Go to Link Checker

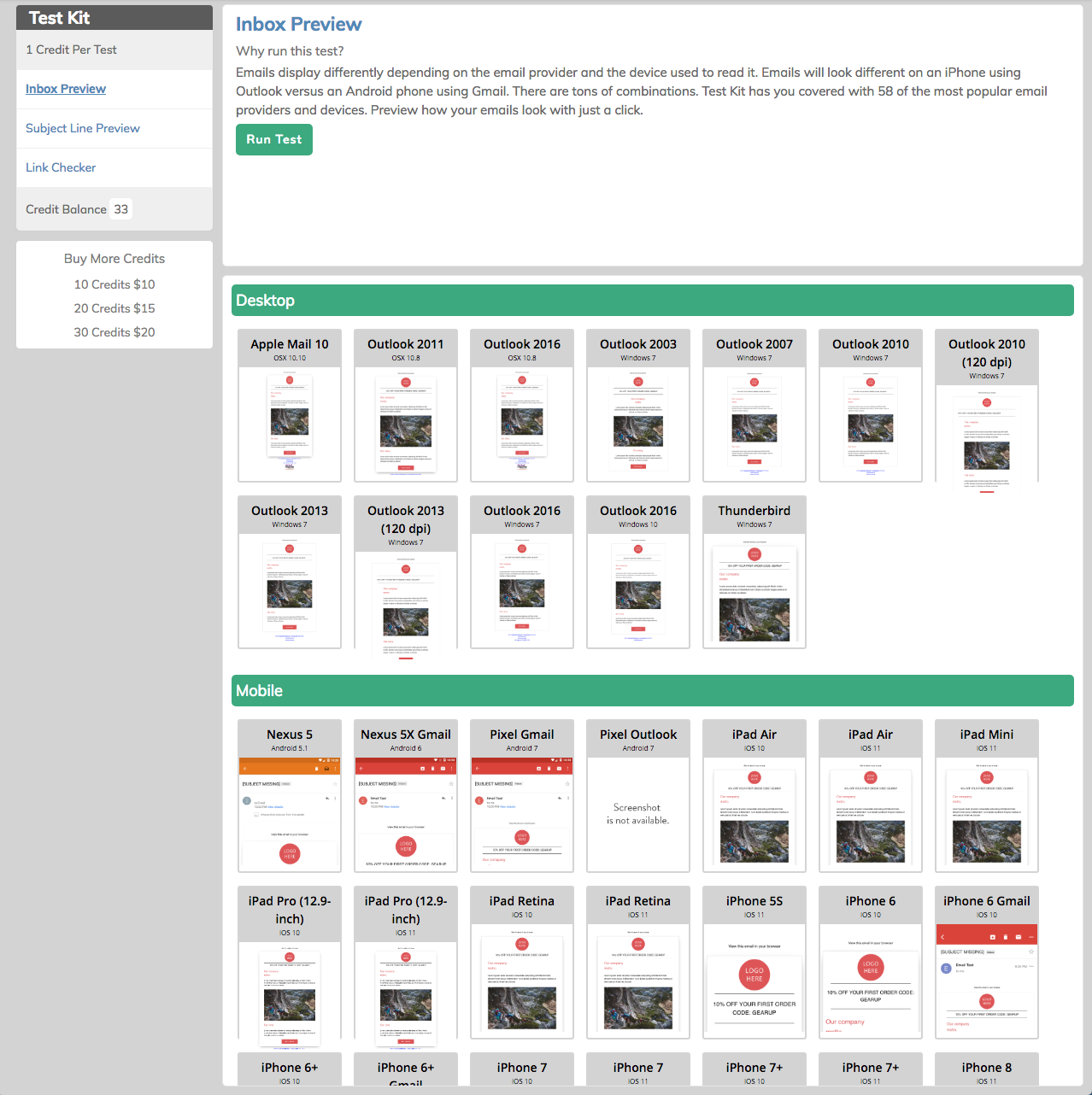coord(61,167)
